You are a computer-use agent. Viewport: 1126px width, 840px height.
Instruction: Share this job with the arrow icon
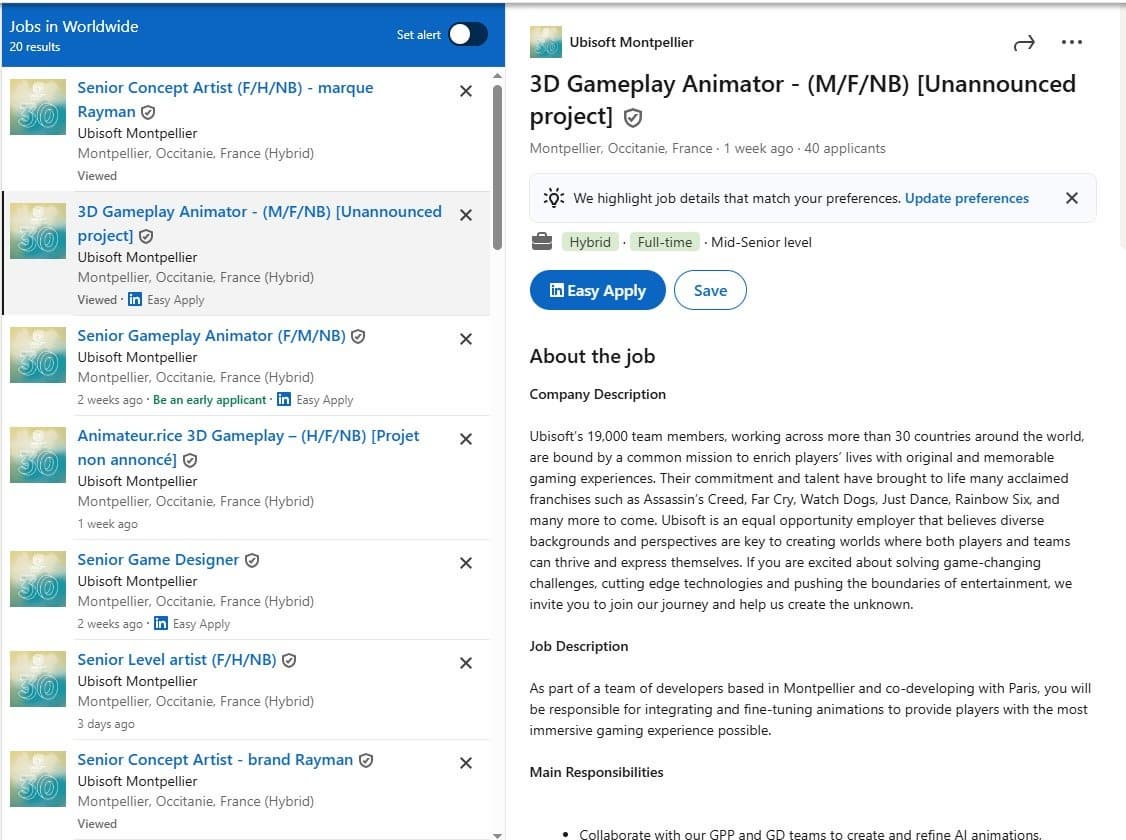(x=1023, y=43)
